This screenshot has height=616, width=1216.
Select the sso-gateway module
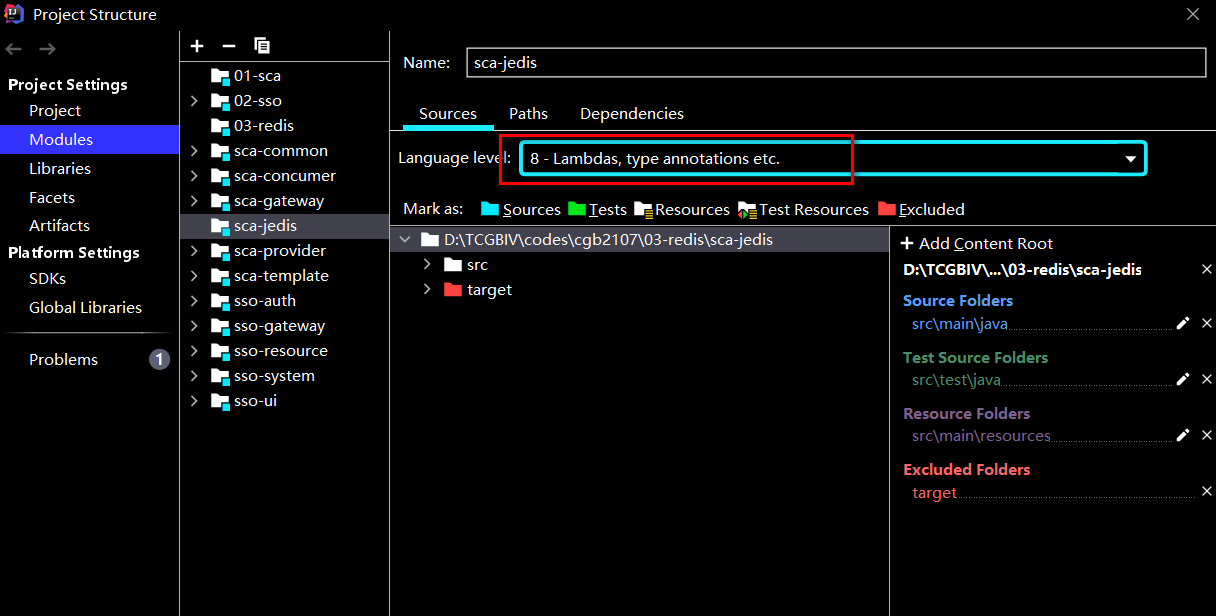tap(279, 326)
